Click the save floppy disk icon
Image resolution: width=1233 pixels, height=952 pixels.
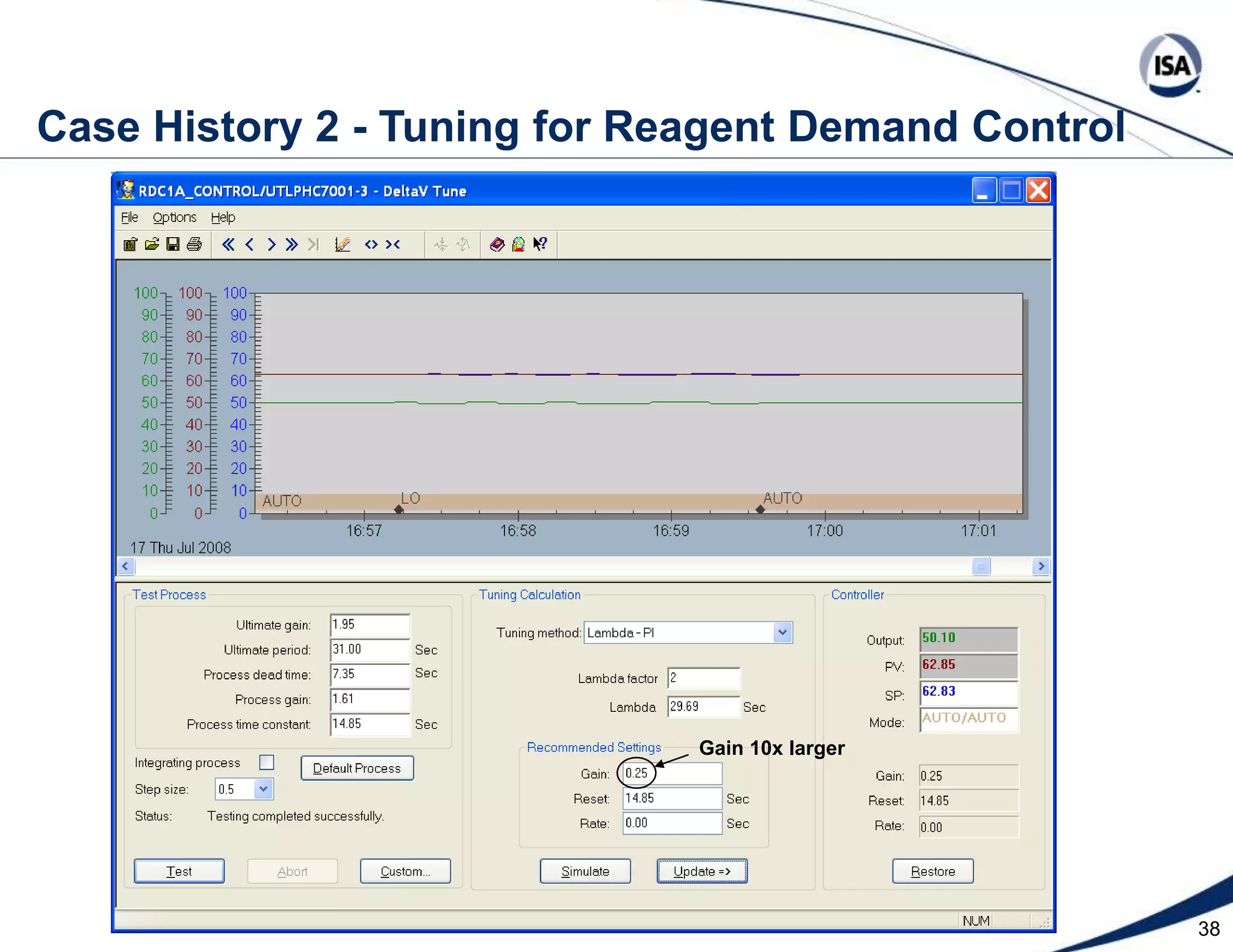[173, 244]
